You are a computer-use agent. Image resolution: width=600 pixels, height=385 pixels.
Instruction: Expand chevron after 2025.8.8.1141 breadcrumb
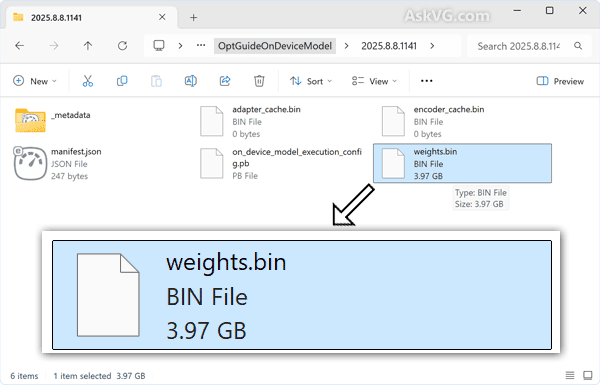click(432, 46)
